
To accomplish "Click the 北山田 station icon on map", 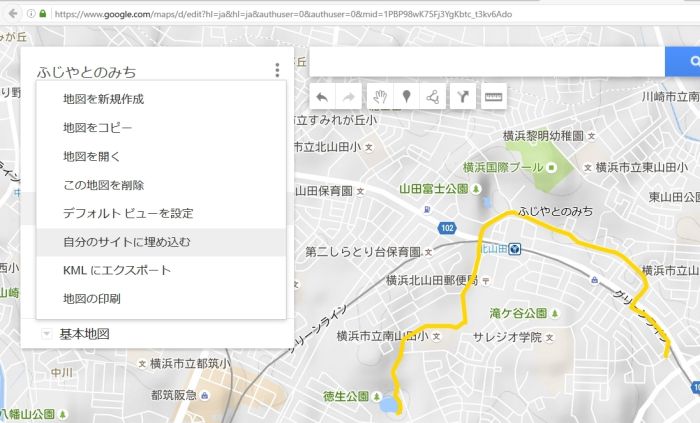I will click(x=515, y=249).
